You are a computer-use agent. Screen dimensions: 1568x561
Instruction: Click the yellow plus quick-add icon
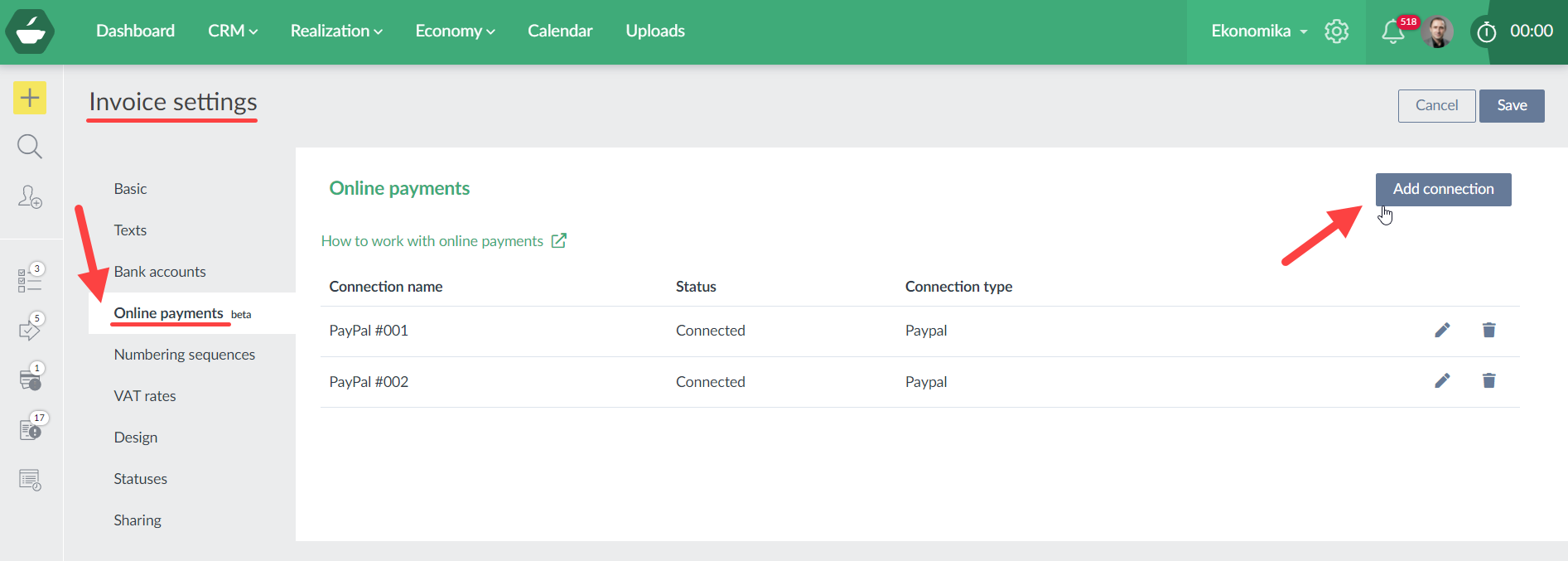[x=30, y=98]
